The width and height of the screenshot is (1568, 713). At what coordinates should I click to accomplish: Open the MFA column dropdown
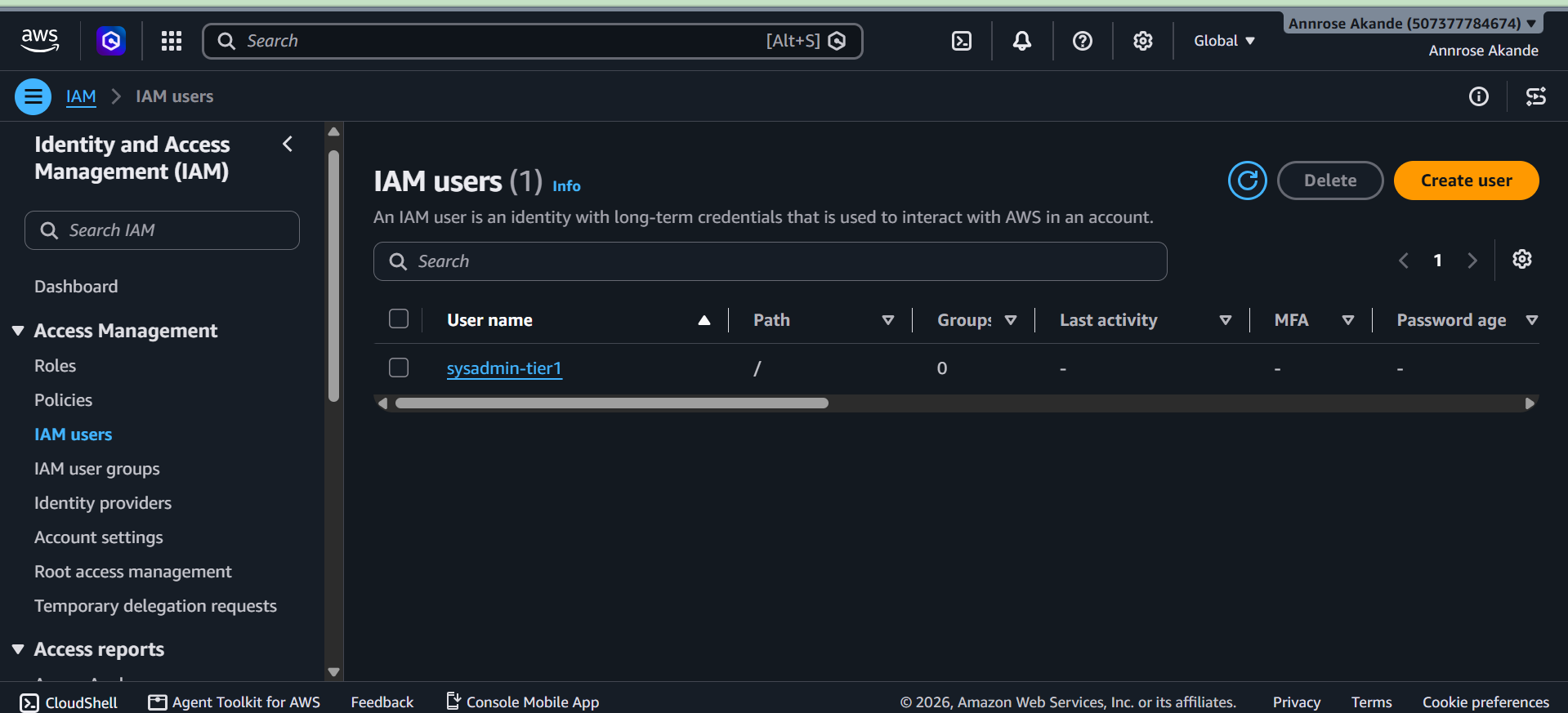[1348, 320]
